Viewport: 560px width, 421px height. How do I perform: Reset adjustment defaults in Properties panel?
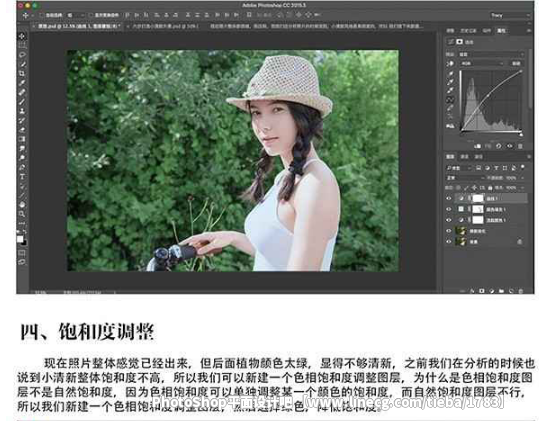point(499,146)
